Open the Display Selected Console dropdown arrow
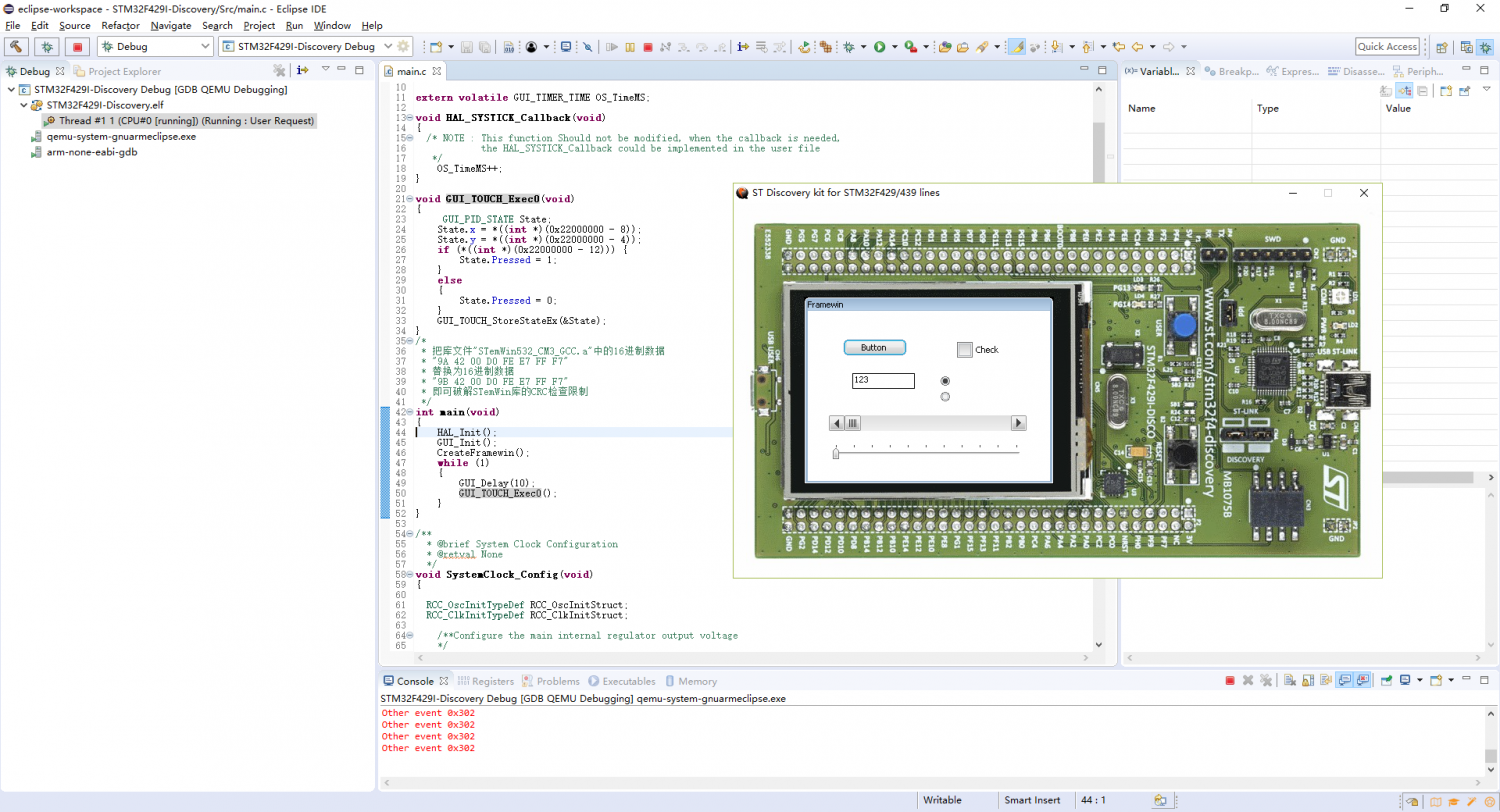Viewport: 1500px width, 812px height. 1420,681
